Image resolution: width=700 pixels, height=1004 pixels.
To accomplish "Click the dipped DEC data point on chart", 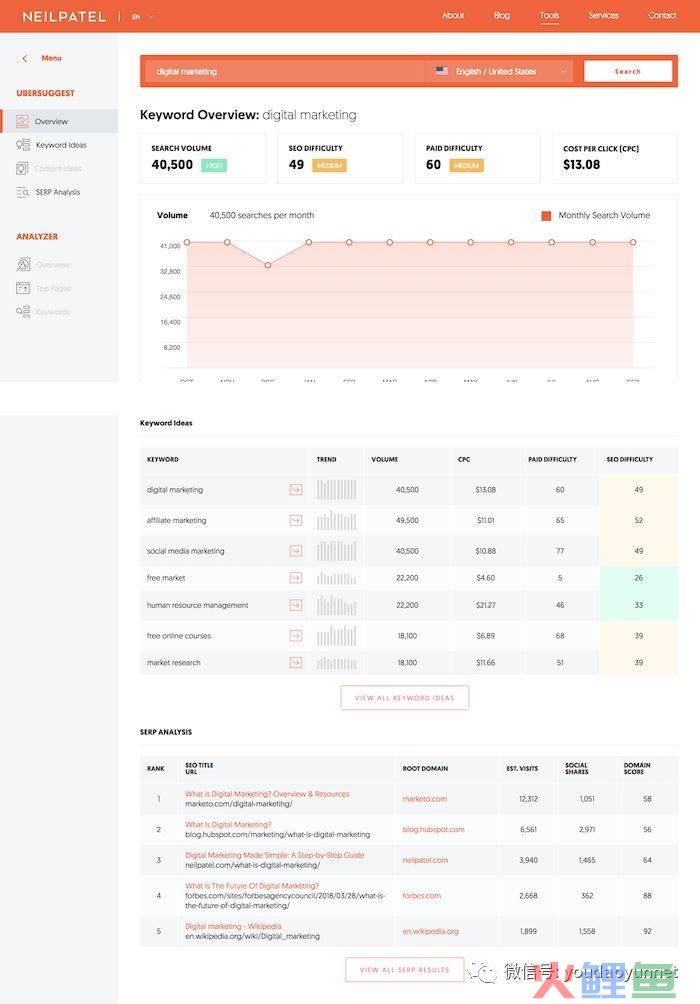I will point(268,264).
